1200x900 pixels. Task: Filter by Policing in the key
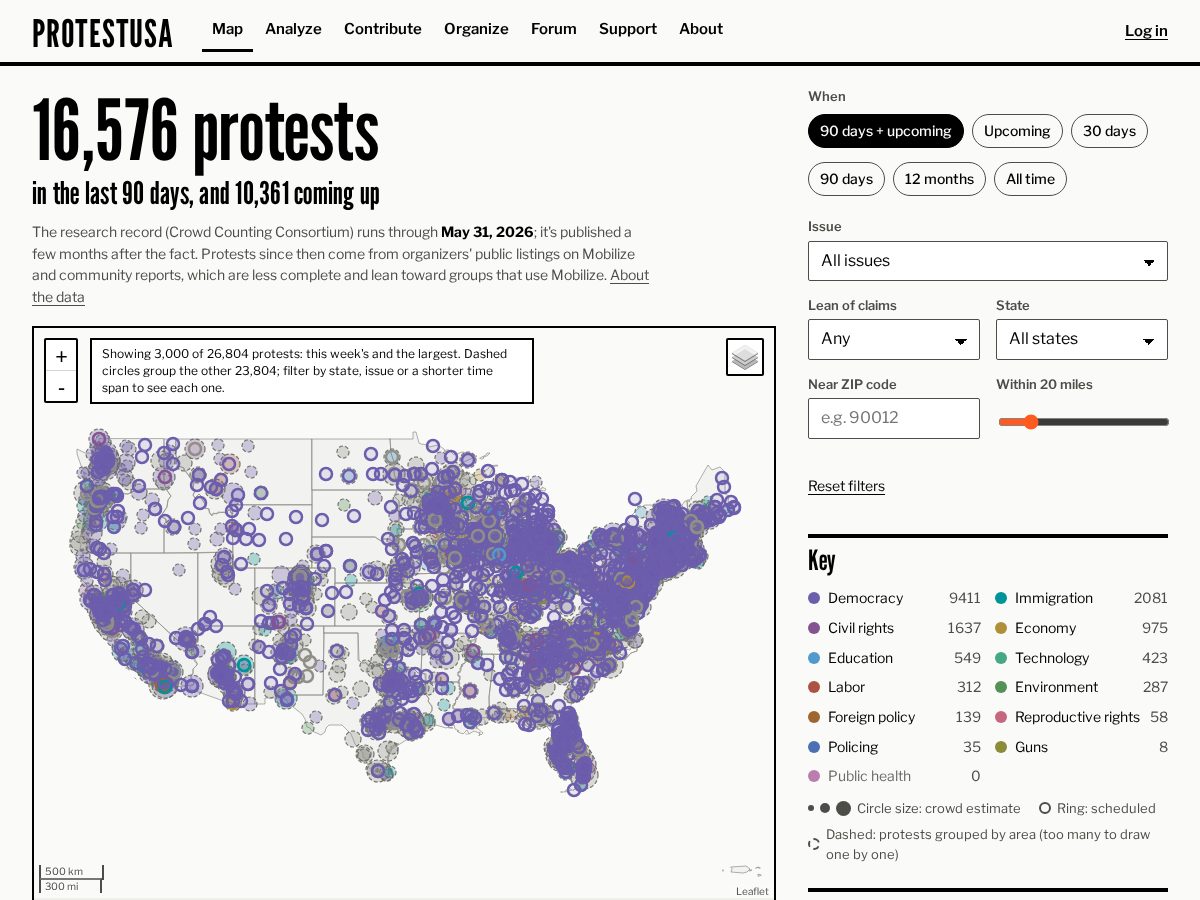pyautogui.click(x=894, y=747)
